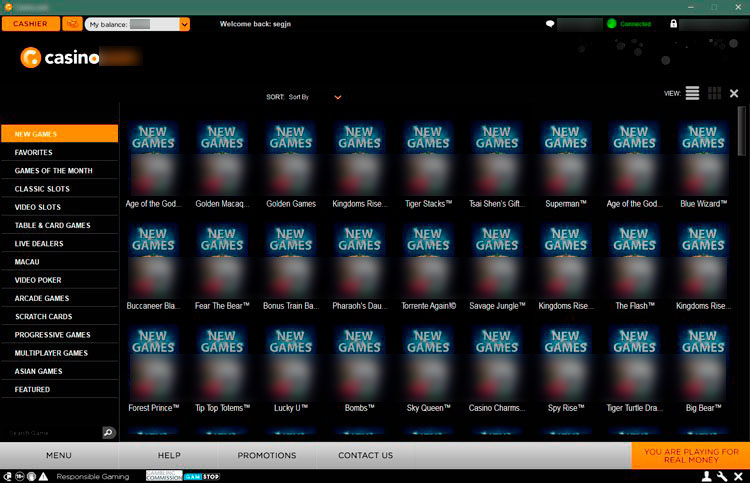Open Lucky U game
Screen dimensions: 750x483
(291, 369)
